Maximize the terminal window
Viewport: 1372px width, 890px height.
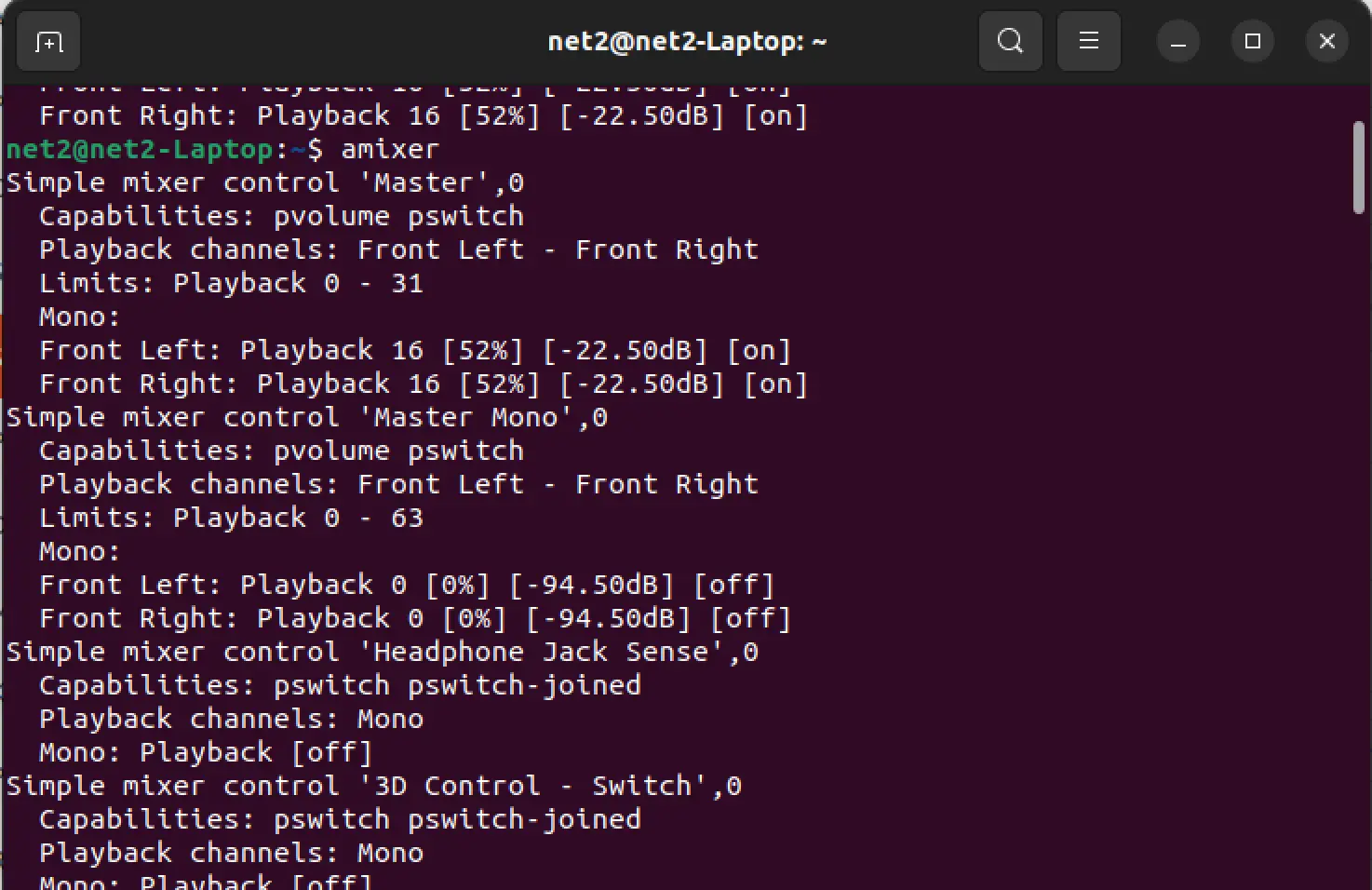click(x=1252, y=42)
